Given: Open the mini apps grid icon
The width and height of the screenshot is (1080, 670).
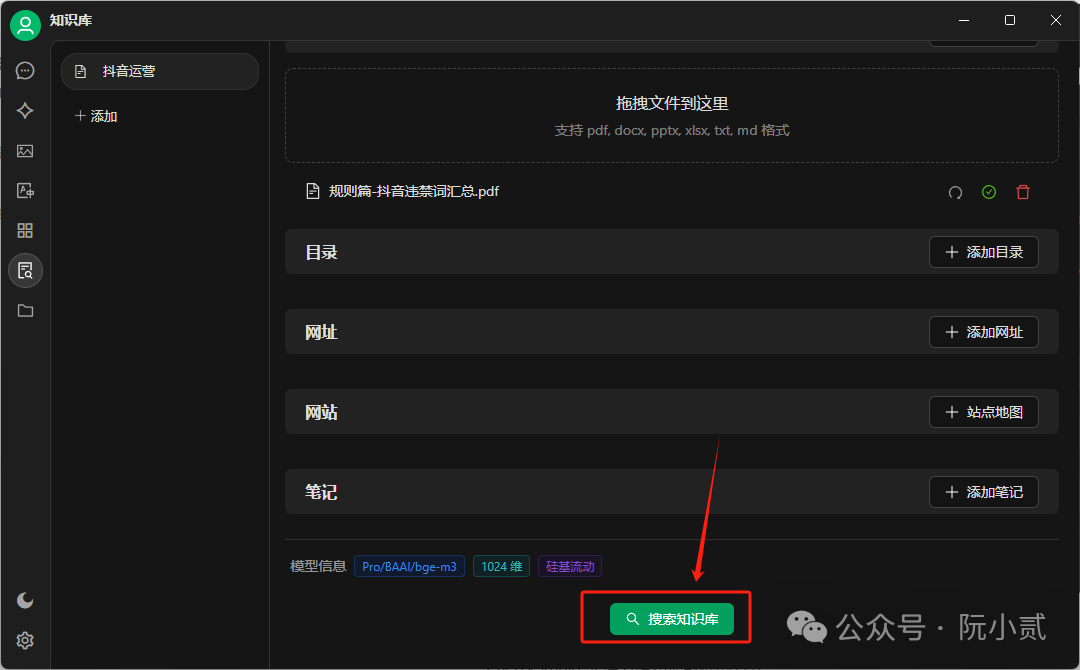Looking at the screenshot, I should [x=25, y=231].
